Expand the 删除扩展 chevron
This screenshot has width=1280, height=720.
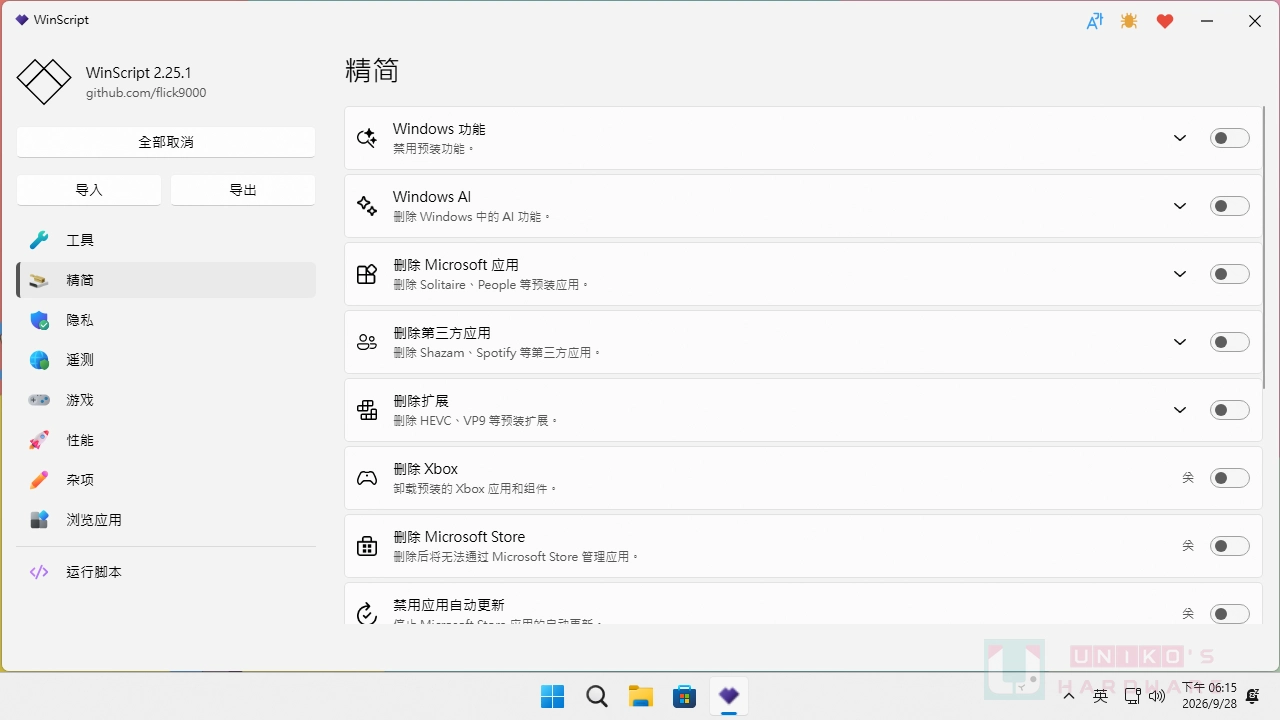pos(1180,410)
